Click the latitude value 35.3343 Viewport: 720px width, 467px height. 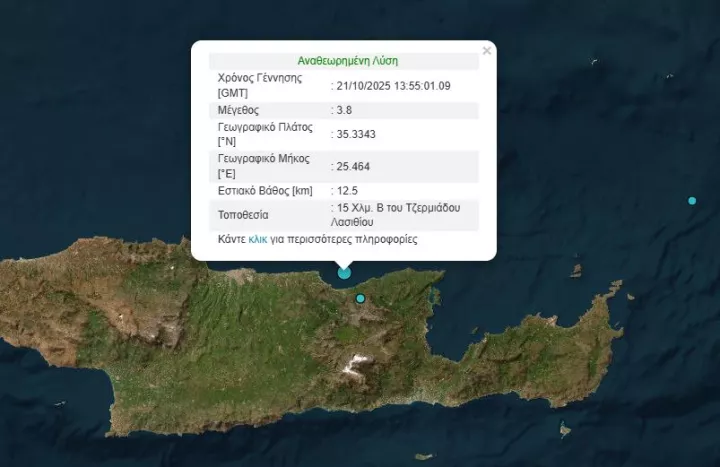356,134
